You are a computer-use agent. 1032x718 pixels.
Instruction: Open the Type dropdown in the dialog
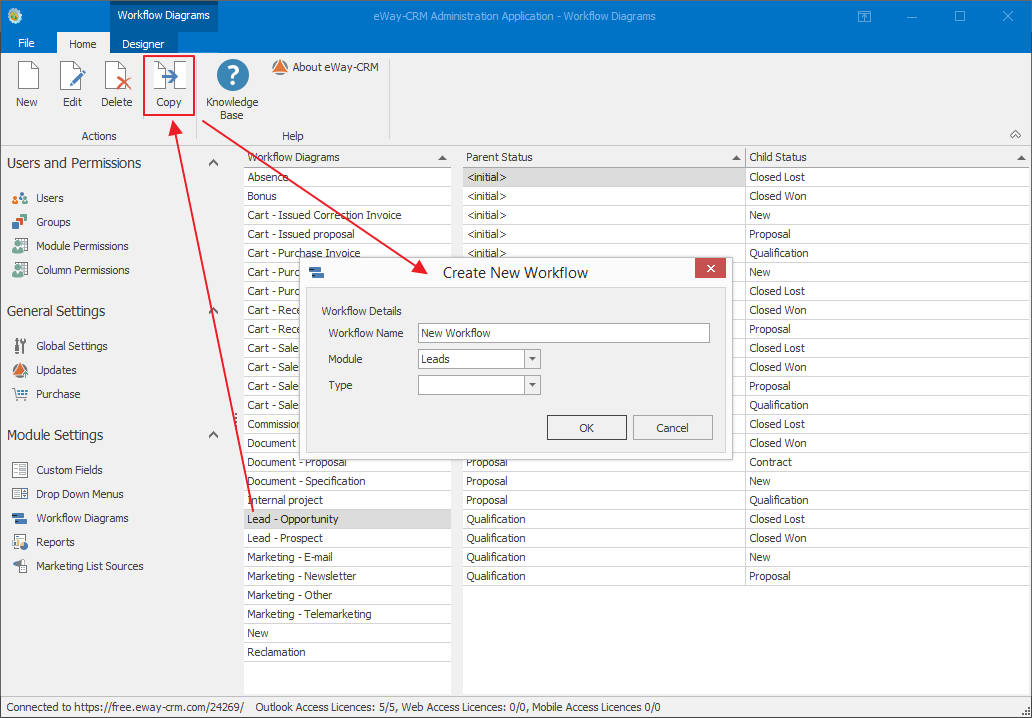[532, 386]
